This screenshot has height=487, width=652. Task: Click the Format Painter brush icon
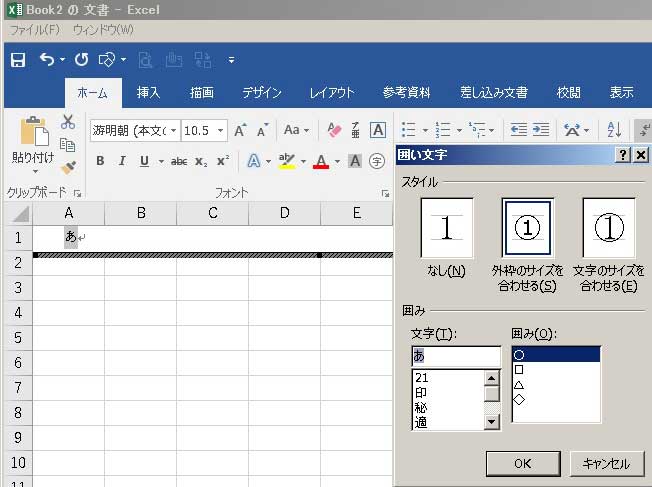coord(68,168)
